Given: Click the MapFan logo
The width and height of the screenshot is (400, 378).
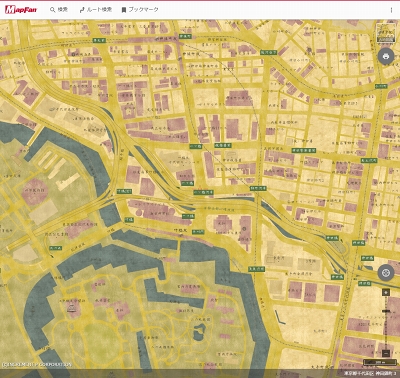Looking at the screenshot, I should click(x=21, y=10).
